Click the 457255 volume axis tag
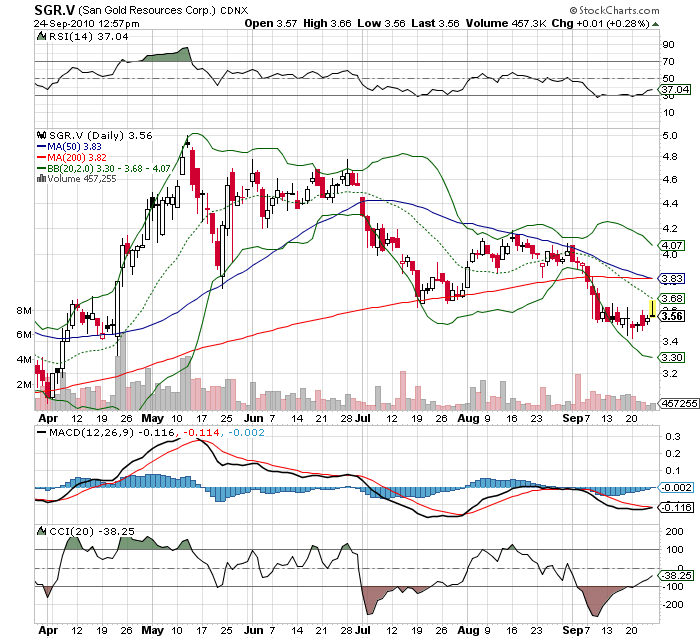Screen dimensions: 700x639 point(679,403)
